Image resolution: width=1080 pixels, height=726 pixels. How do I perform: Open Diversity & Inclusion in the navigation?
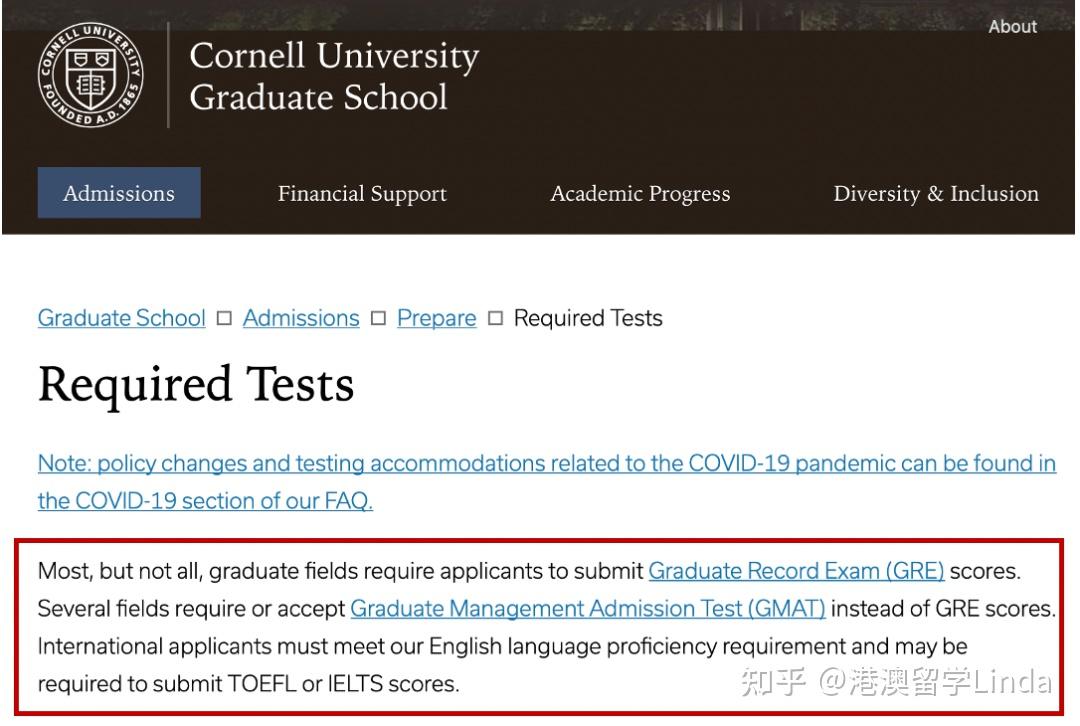coord(936,194)
